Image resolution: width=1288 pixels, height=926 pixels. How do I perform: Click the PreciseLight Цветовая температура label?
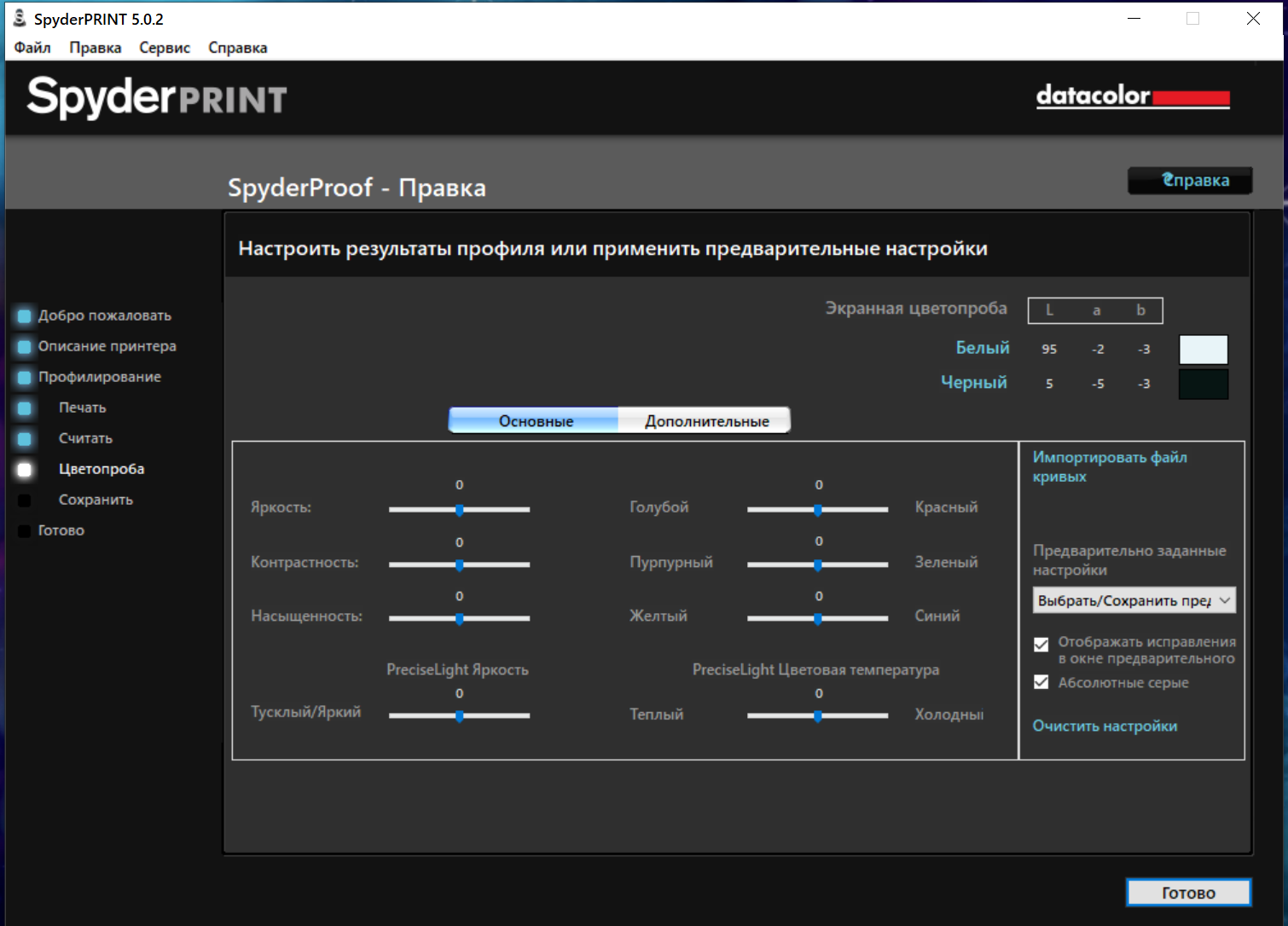tap(815, 670)
